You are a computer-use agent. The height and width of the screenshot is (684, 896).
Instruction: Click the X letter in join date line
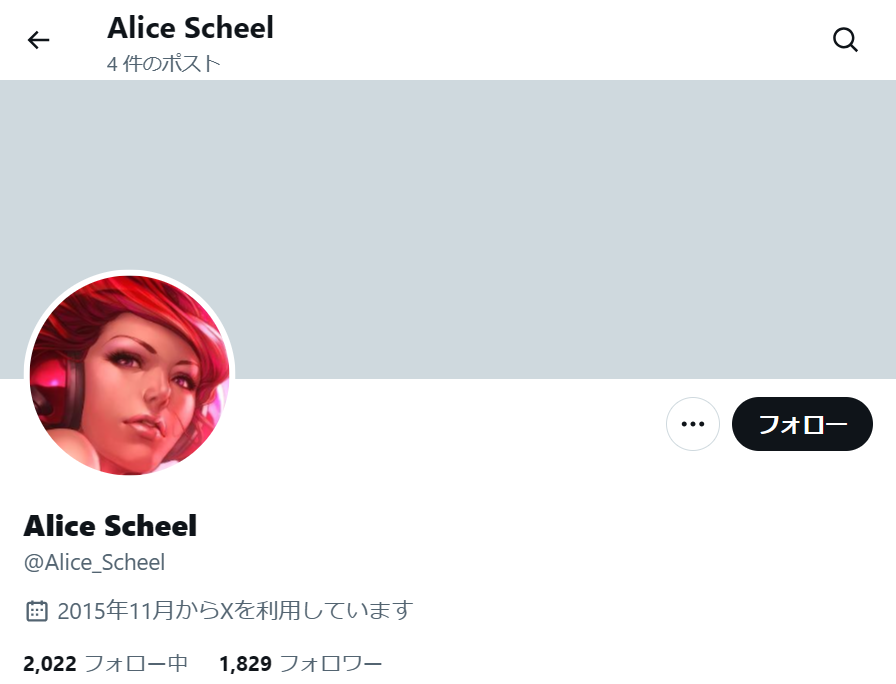pos(227,611)
